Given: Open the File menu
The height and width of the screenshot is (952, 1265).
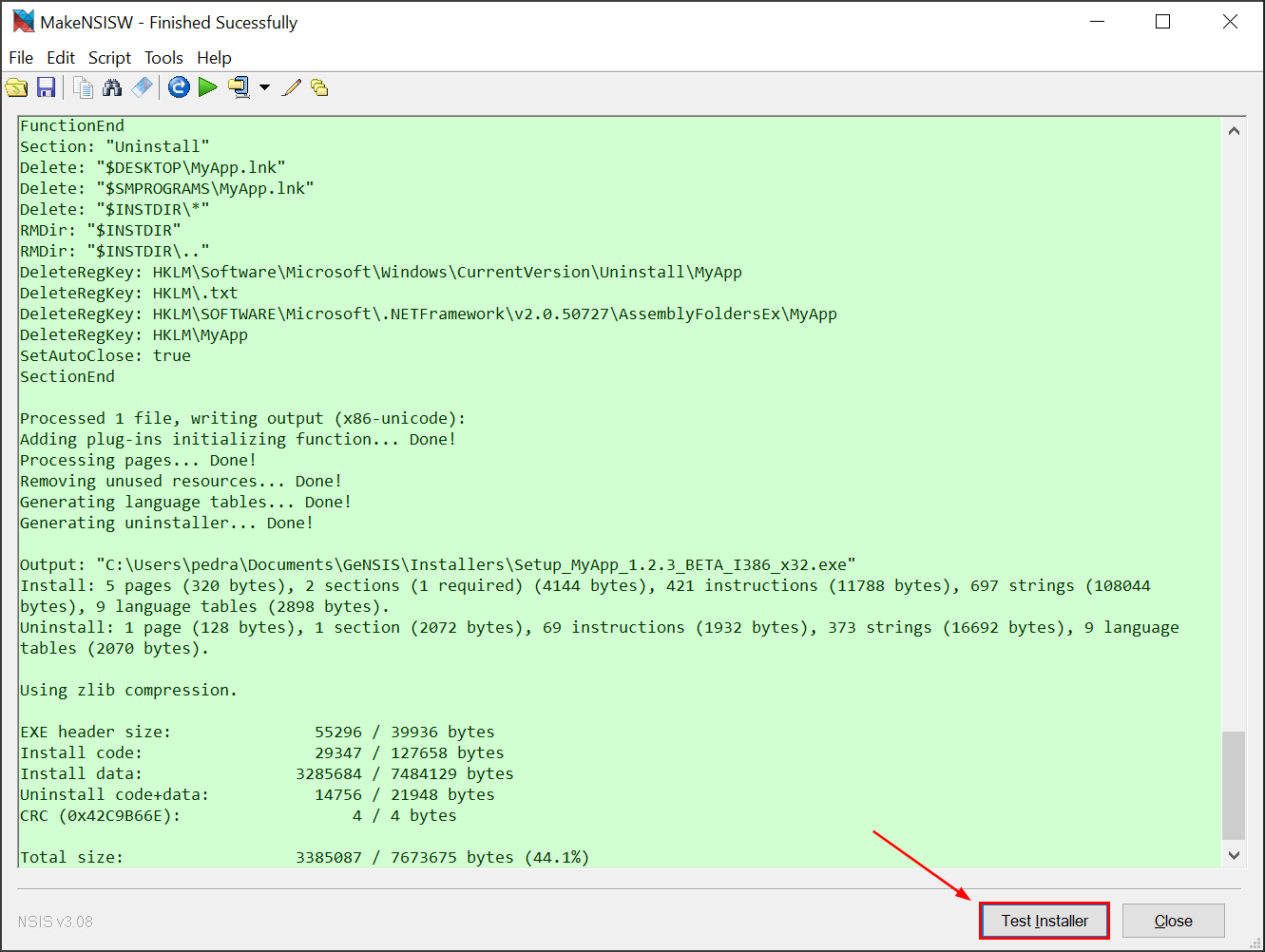Looking at the screenshot, I should (21, 58).
